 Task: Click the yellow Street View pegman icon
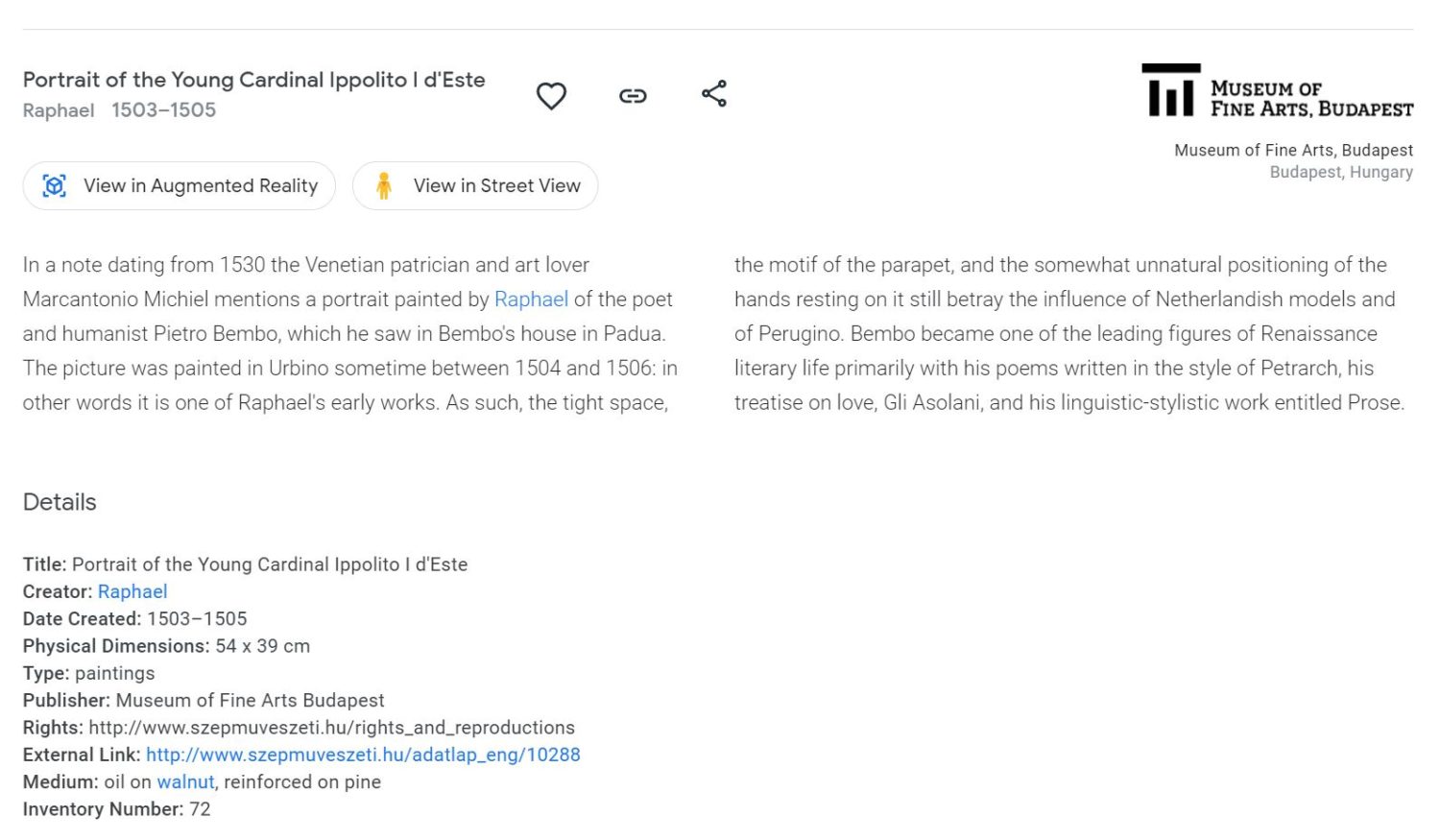pyautogui.click(x=384, y=186)
